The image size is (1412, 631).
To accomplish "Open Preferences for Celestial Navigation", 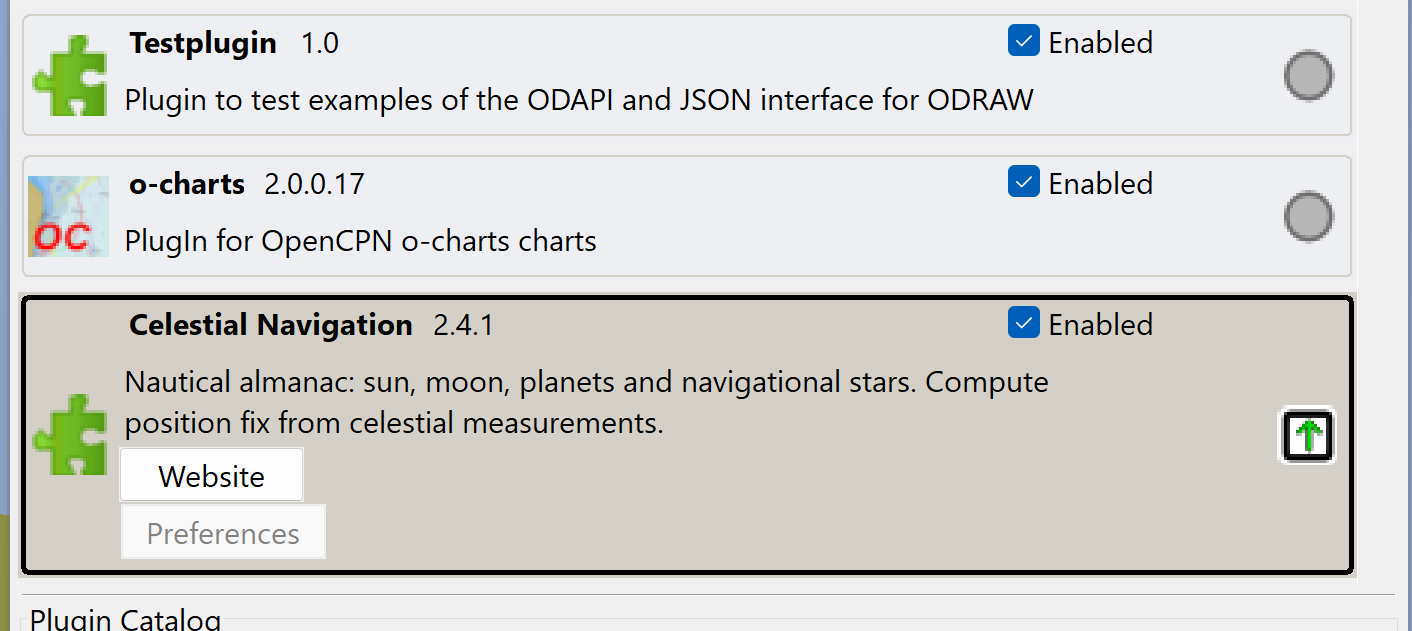I will pos(222,532).
